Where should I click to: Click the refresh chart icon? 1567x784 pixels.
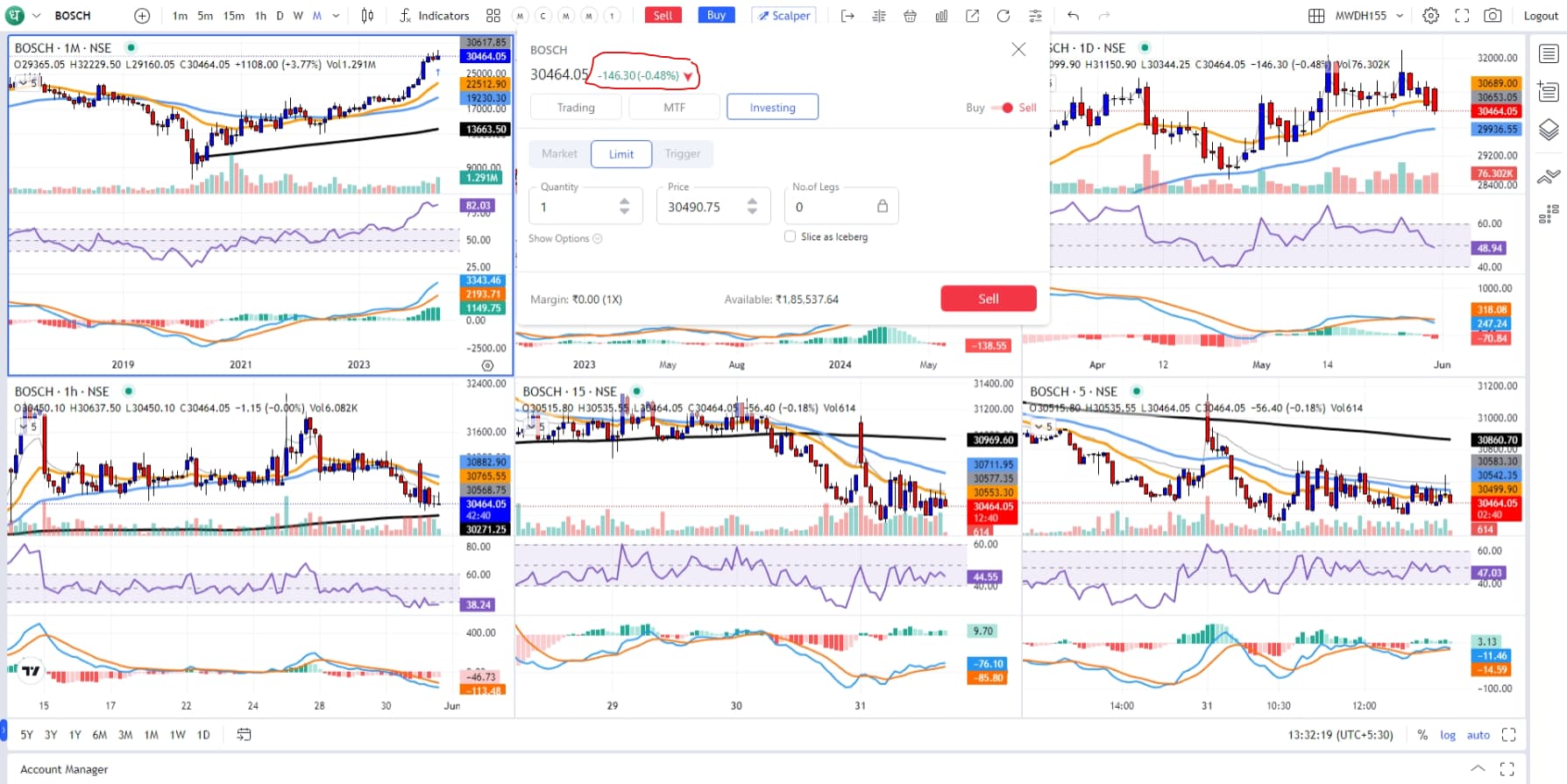click(x=1003, y=16)
